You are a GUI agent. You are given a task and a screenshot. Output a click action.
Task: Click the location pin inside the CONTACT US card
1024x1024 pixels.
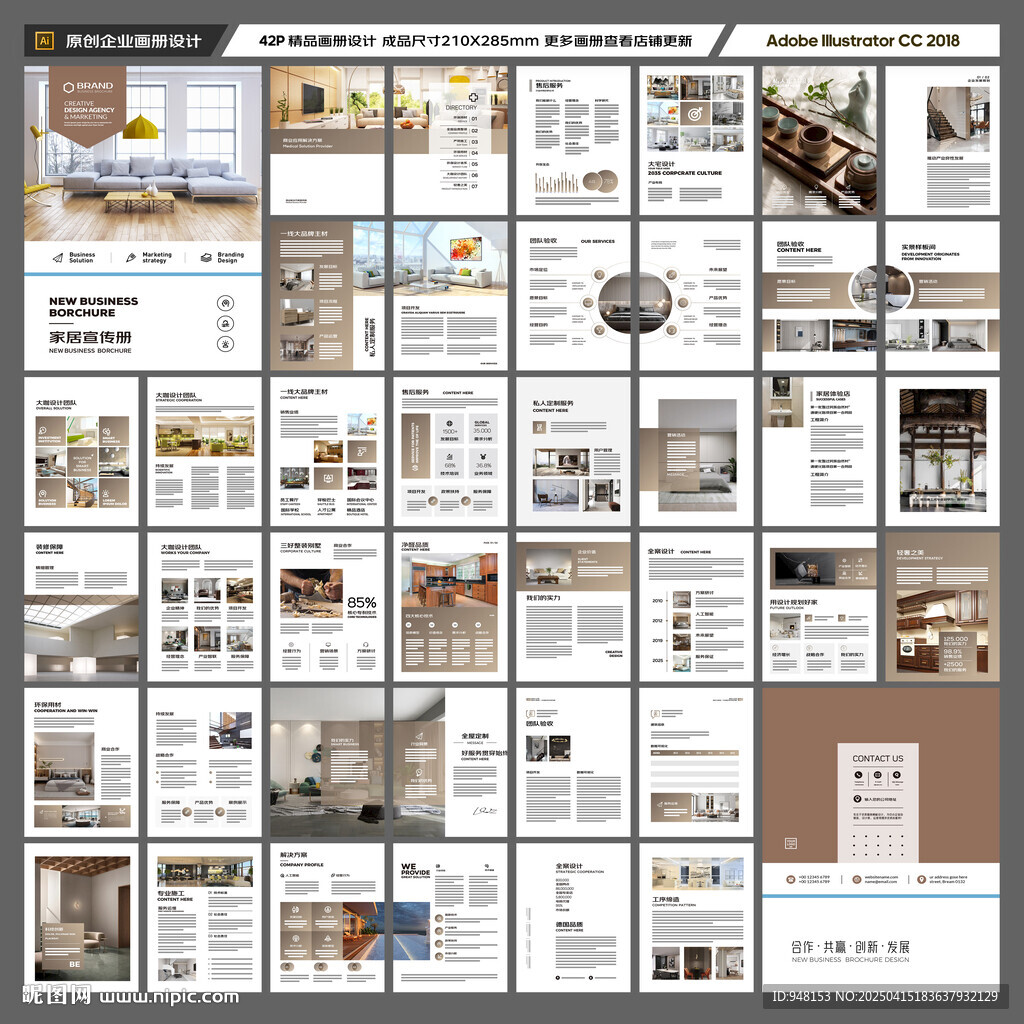[857, 799]
